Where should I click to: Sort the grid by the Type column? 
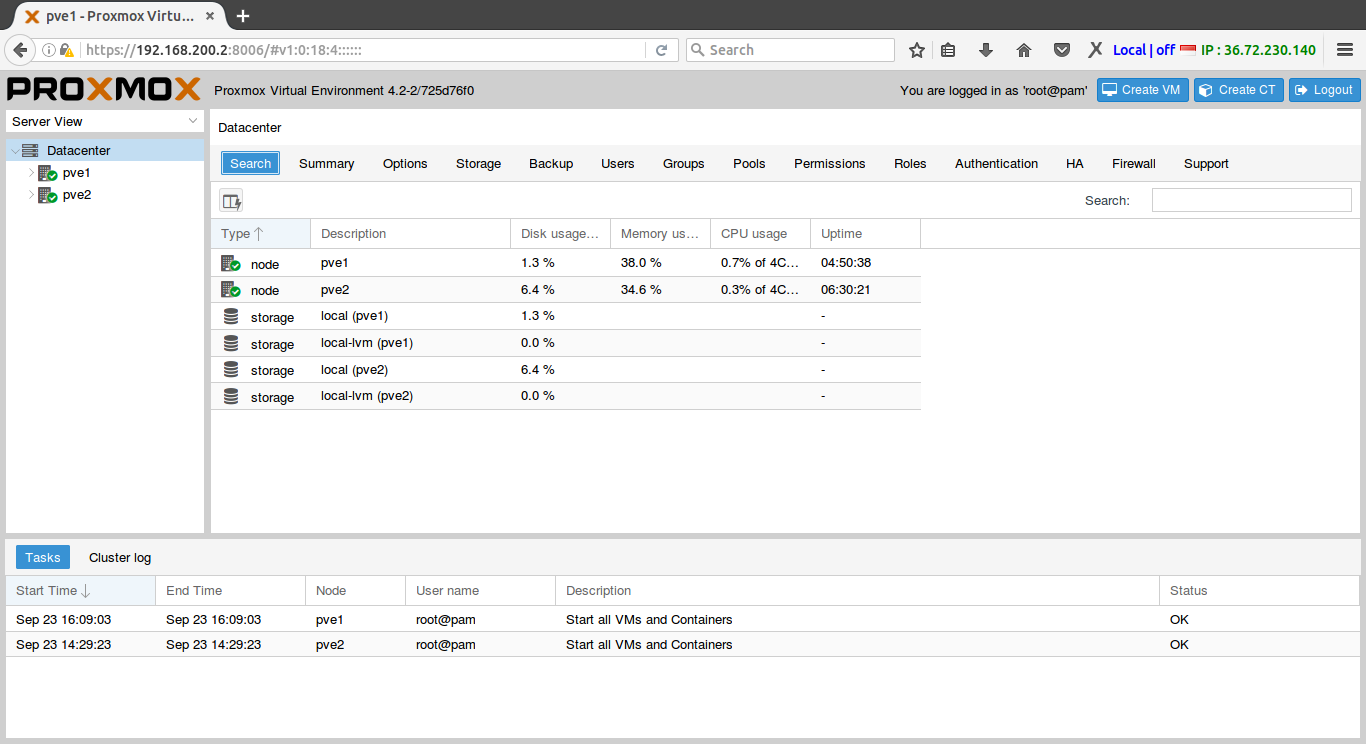pos(260,234)
